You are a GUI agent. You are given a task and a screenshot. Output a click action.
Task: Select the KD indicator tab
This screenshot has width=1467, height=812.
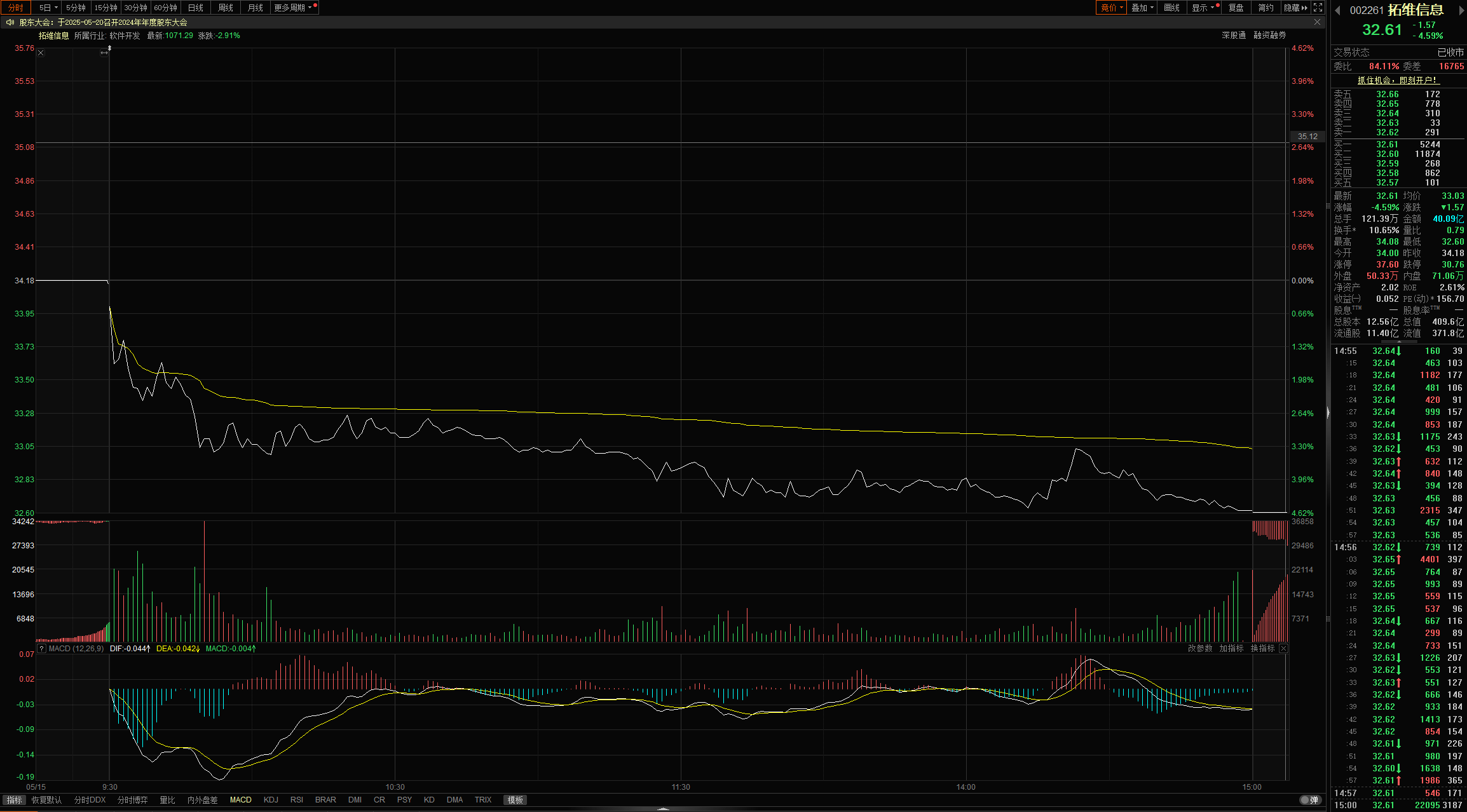coord(429,800)
